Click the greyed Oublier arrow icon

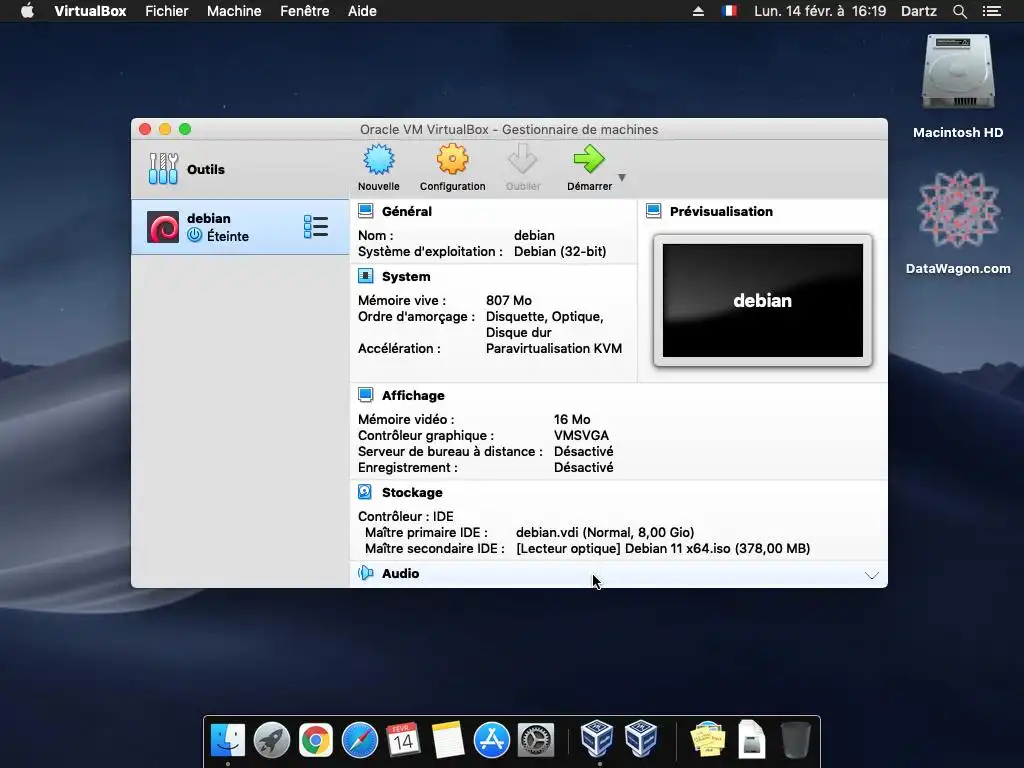click(523, 159)
